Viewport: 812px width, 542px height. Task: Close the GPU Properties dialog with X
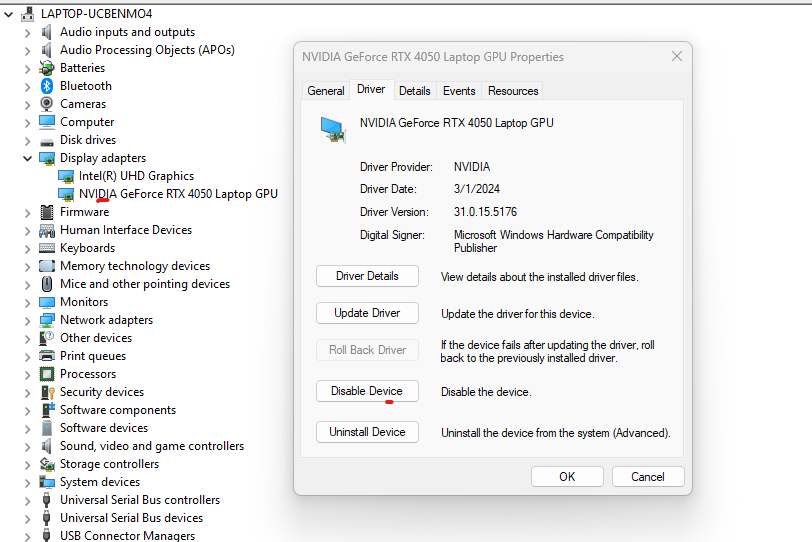point(677,56)
